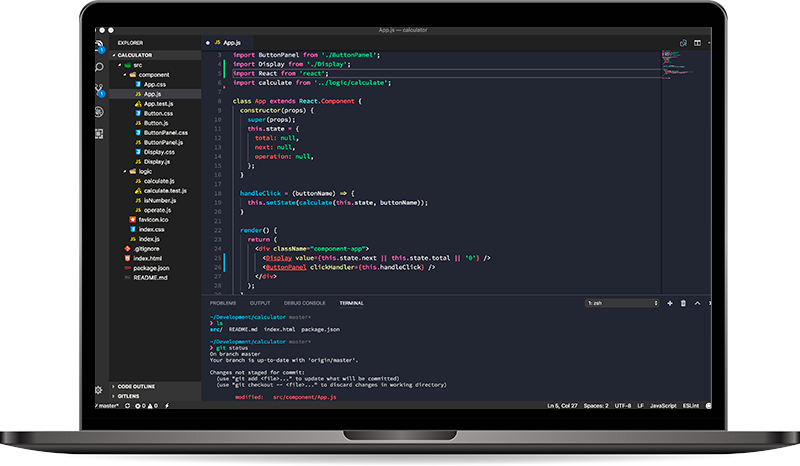The image size is (800, 466).
Task: Click the split editor icon
Action: [x=697, y=43]
